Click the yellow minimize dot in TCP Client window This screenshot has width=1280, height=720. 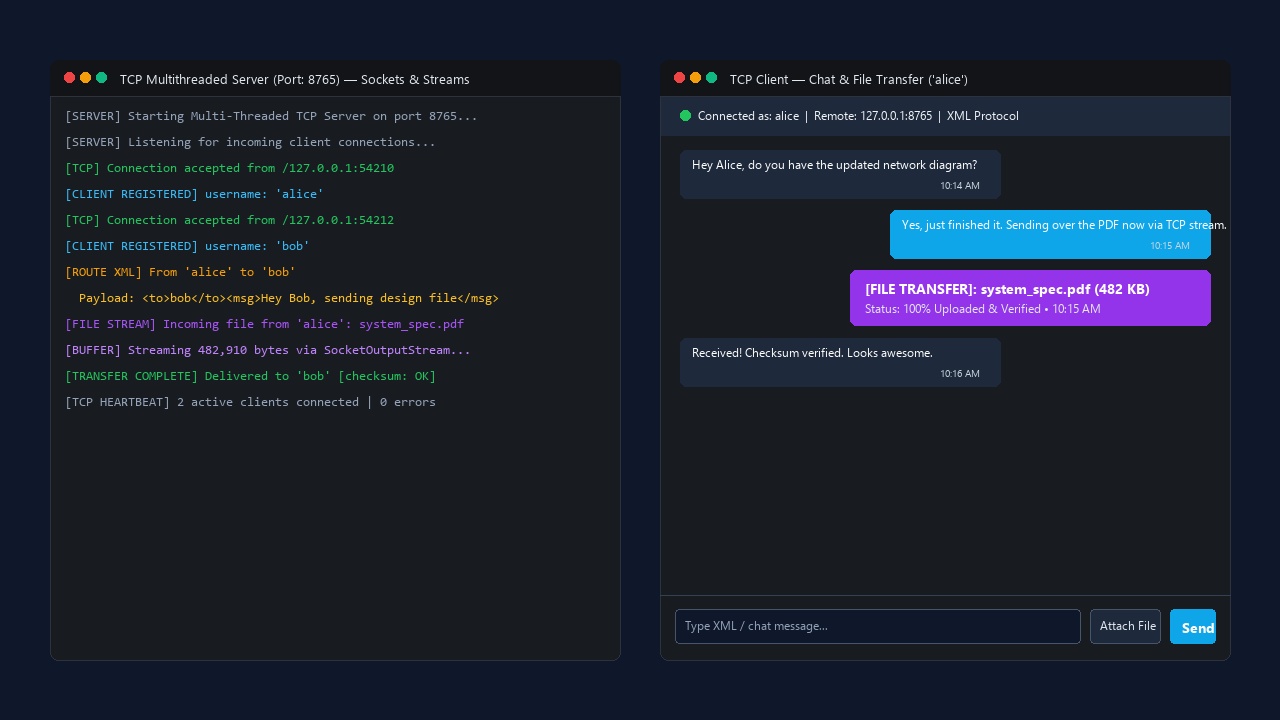pos(695,78)
